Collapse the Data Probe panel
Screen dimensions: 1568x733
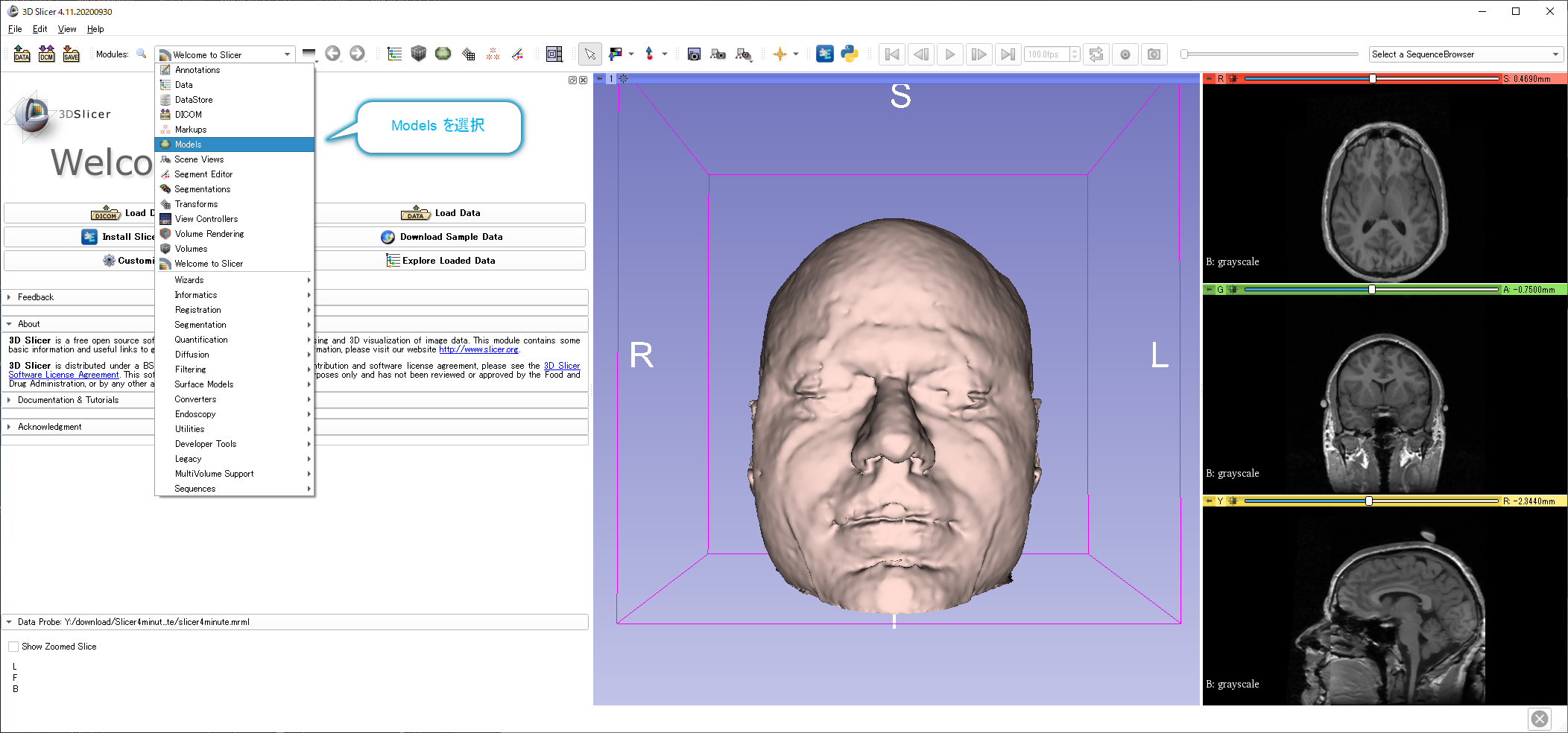(296, 622)
